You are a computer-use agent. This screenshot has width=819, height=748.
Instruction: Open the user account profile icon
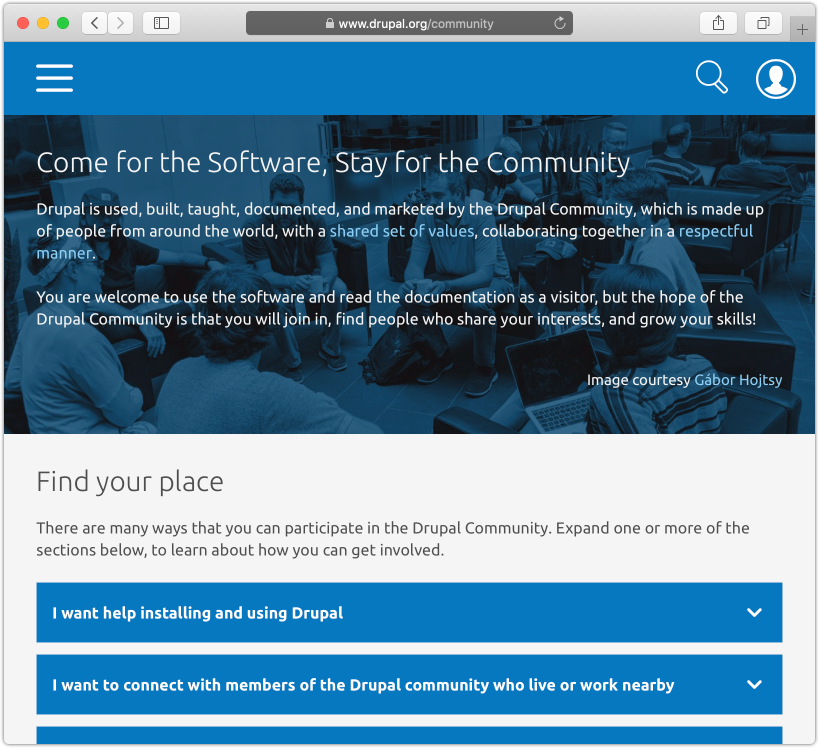point(776,79)
